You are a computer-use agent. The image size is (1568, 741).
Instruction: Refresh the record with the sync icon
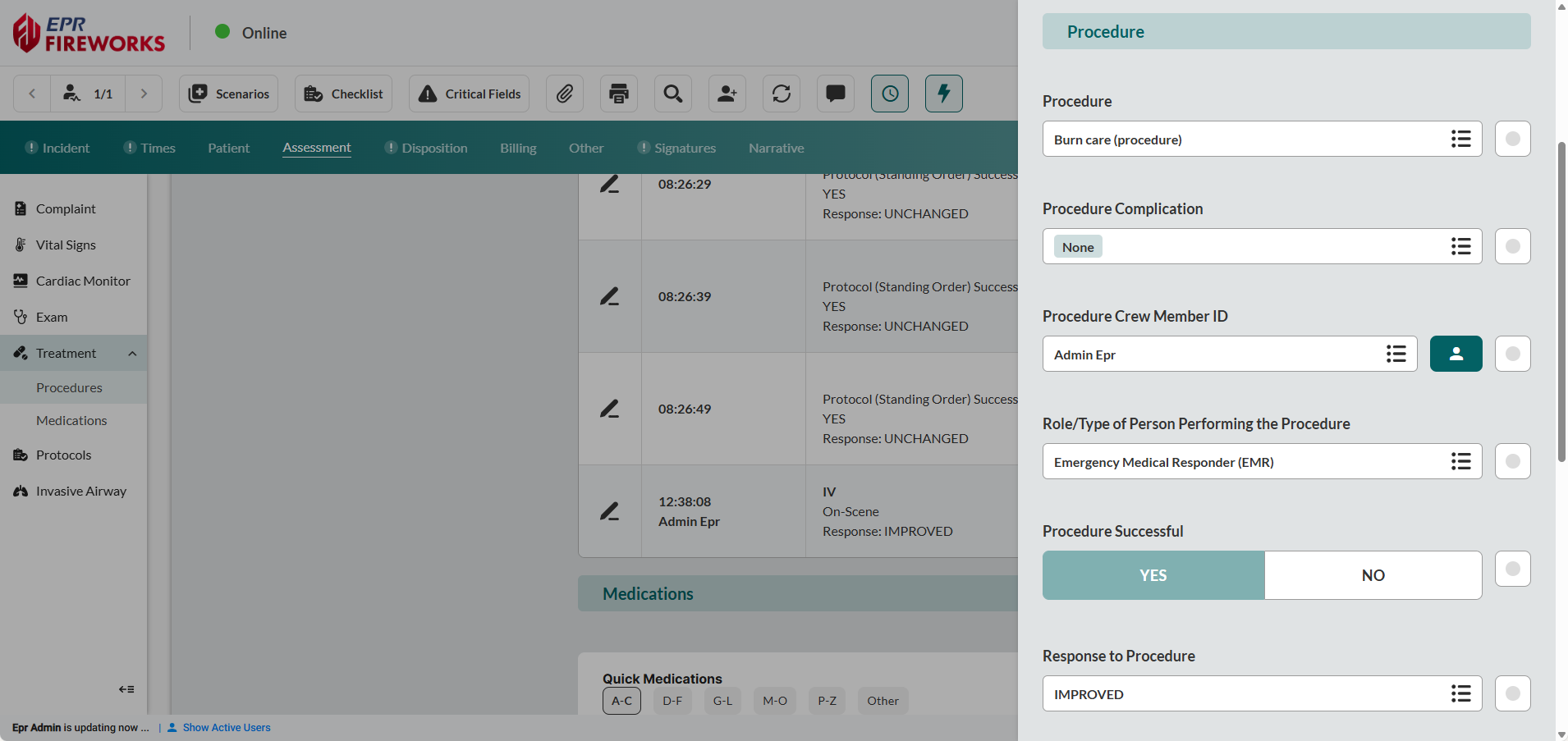pyautogui.click(x=781, y=94)
